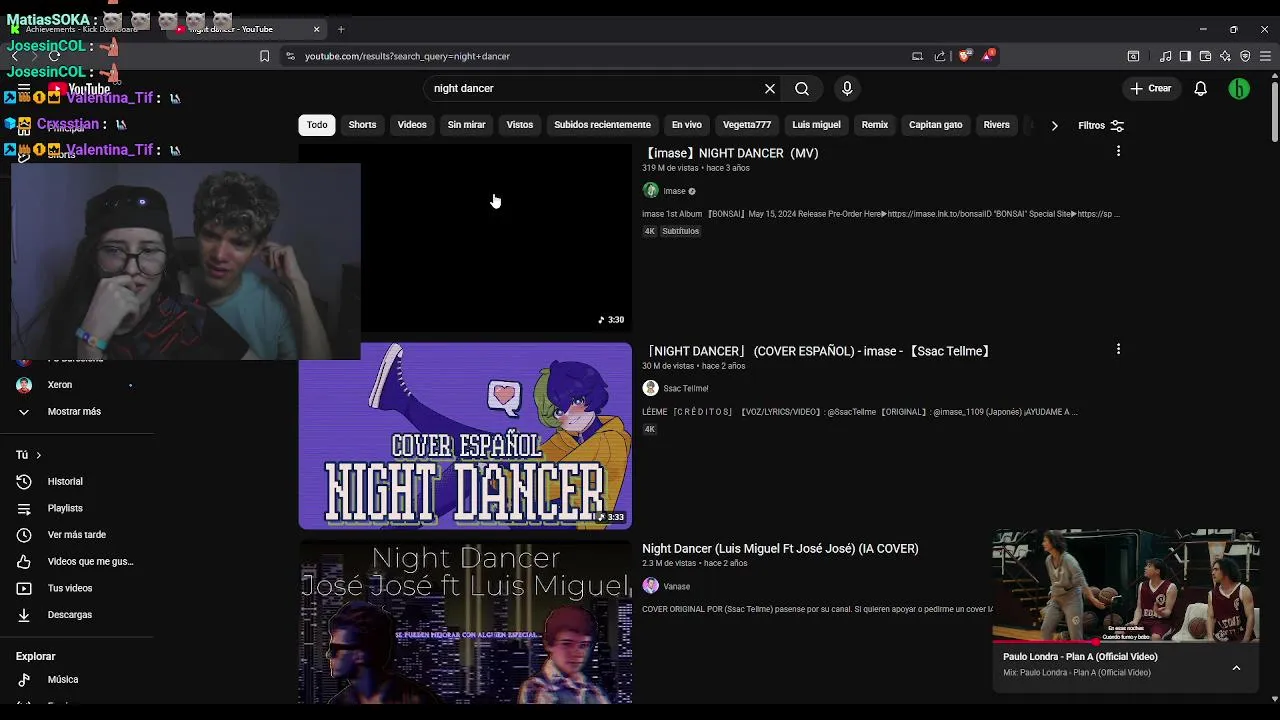The image size is (1280, 720).
Task: Click the install or cast screen icon
Action: [917, 56]
